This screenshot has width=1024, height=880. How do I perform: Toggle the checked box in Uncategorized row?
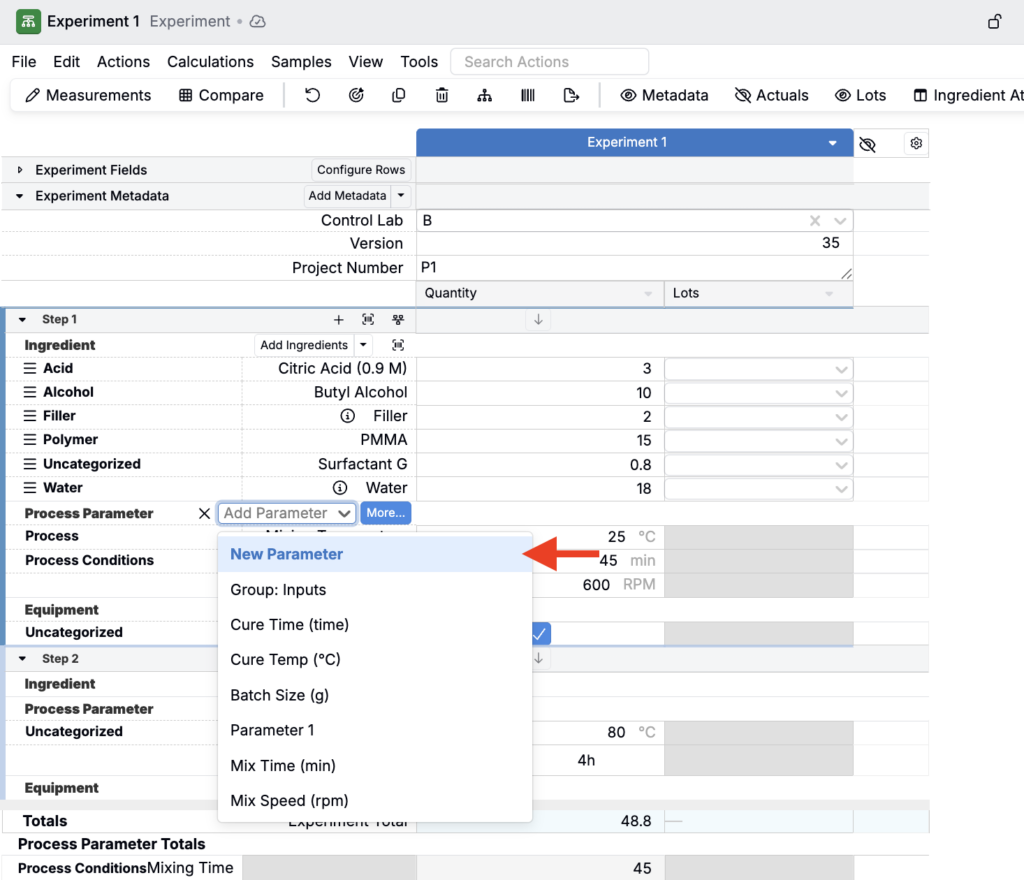click(541, 633)
